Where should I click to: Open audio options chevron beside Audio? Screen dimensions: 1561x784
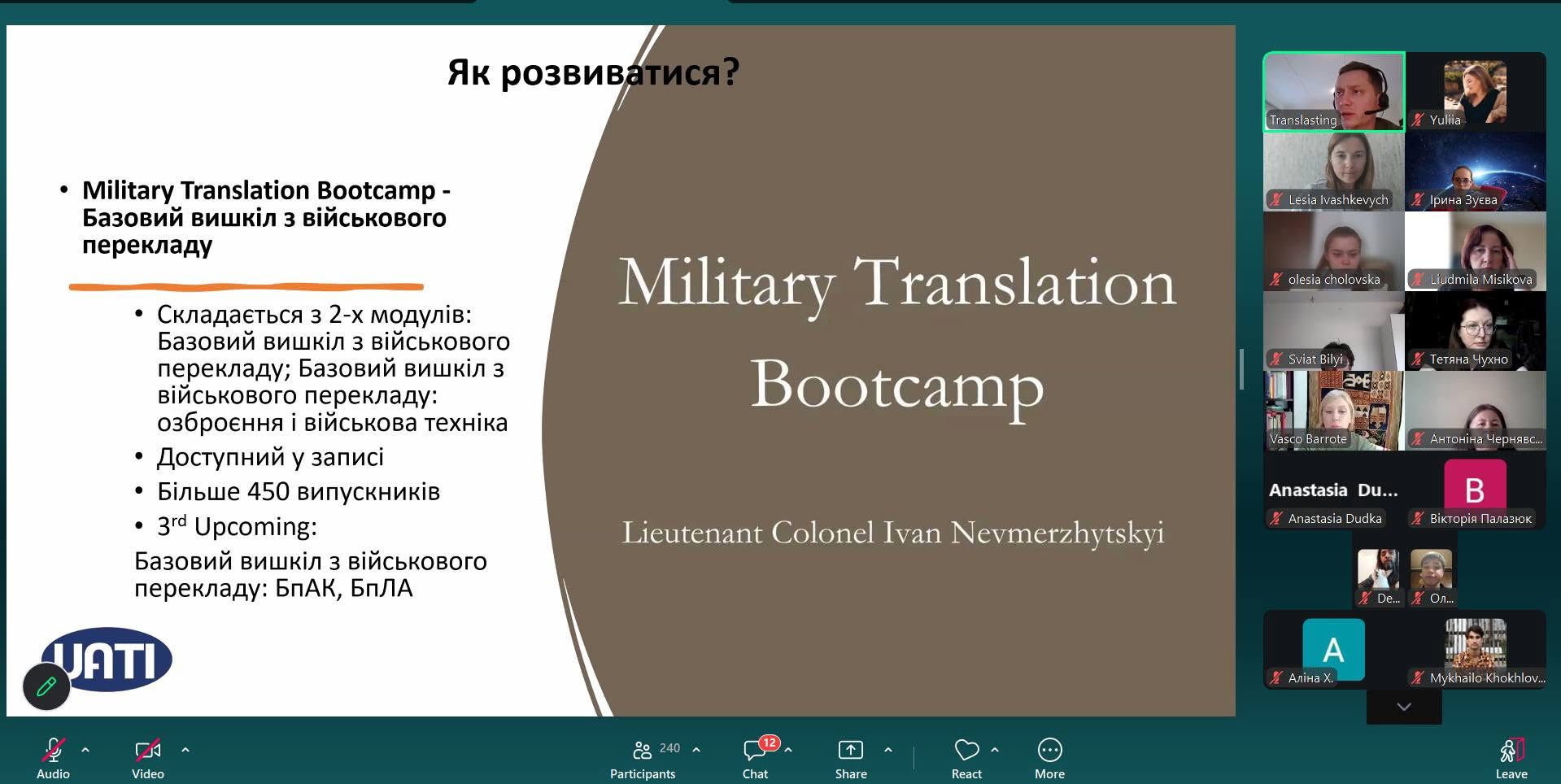pyautogui.click(x=85, y=750)
